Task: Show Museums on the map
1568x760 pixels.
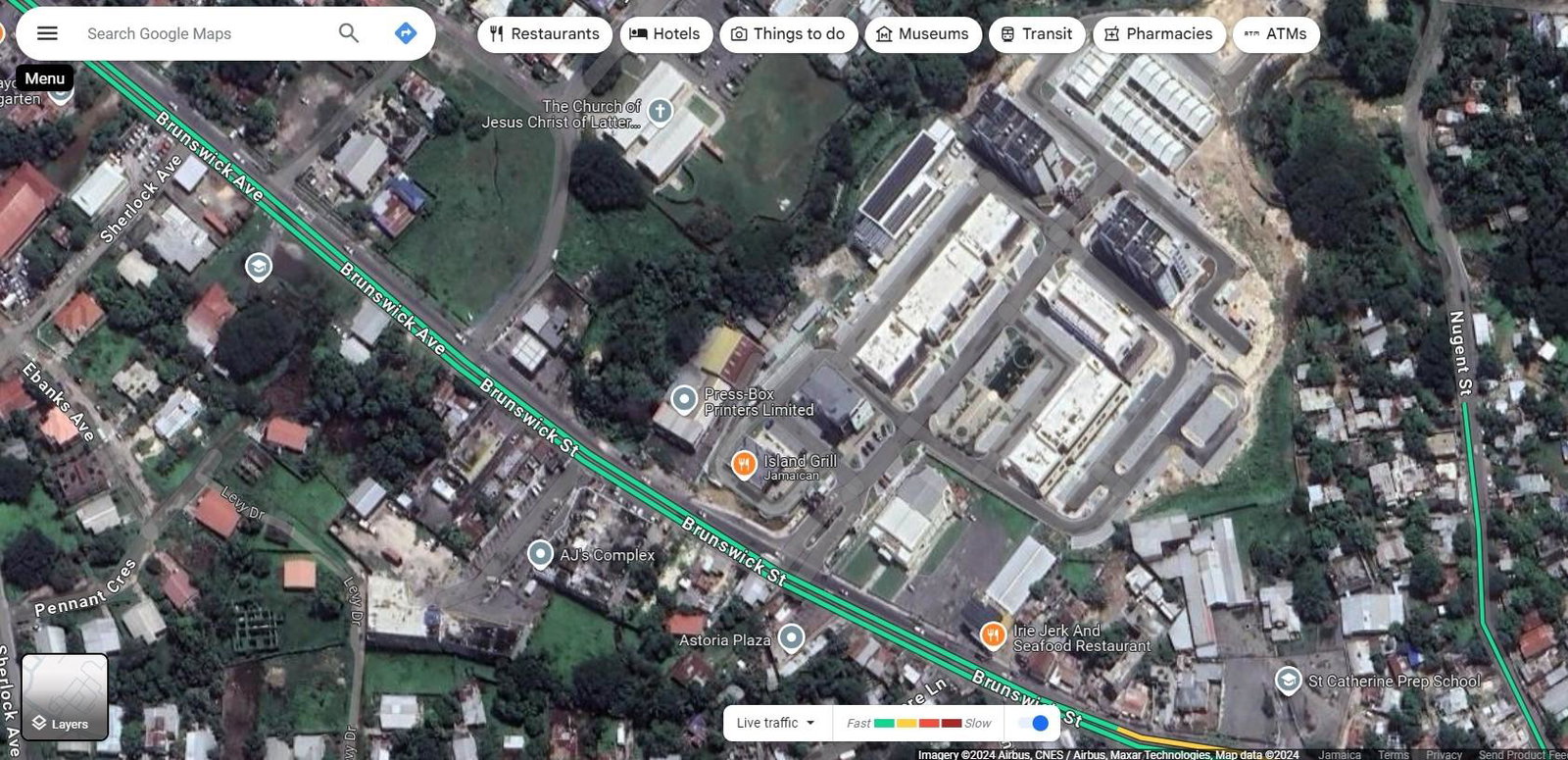Action: click(x=923, y=34)
